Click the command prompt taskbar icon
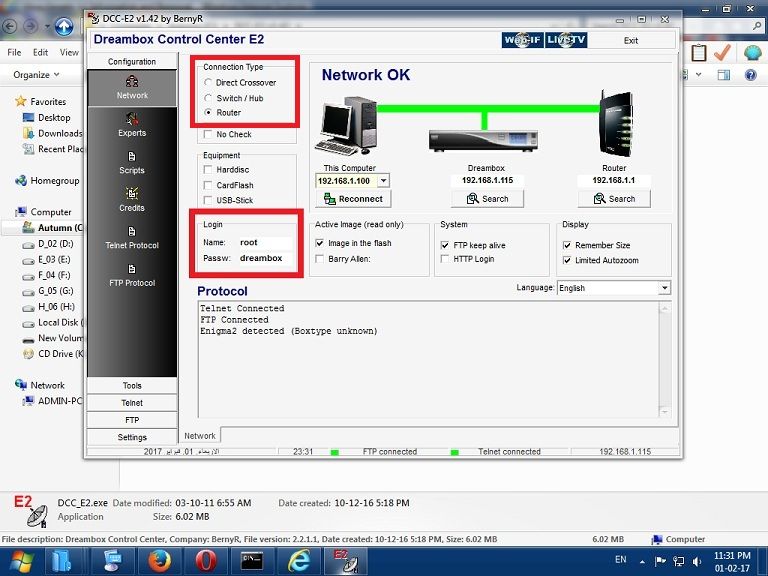 tap(252, 561)
